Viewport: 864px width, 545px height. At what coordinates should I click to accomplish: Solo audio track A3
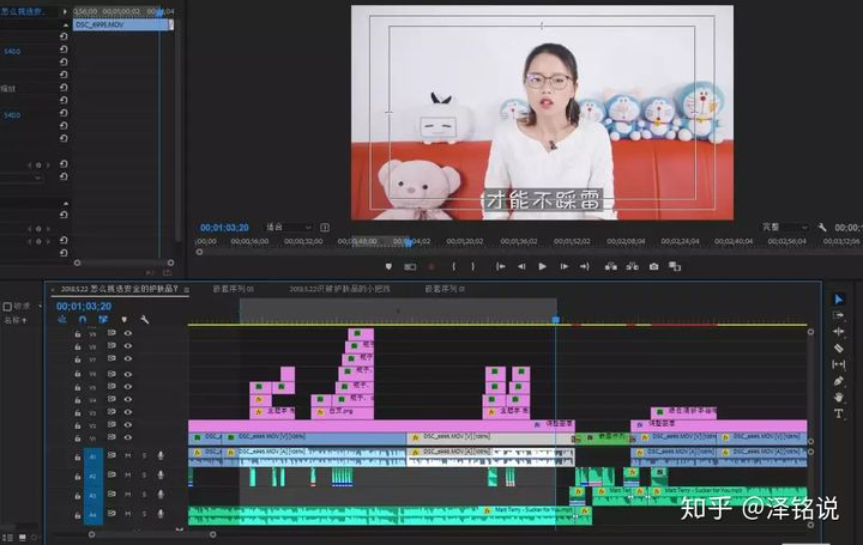[143, 495]
